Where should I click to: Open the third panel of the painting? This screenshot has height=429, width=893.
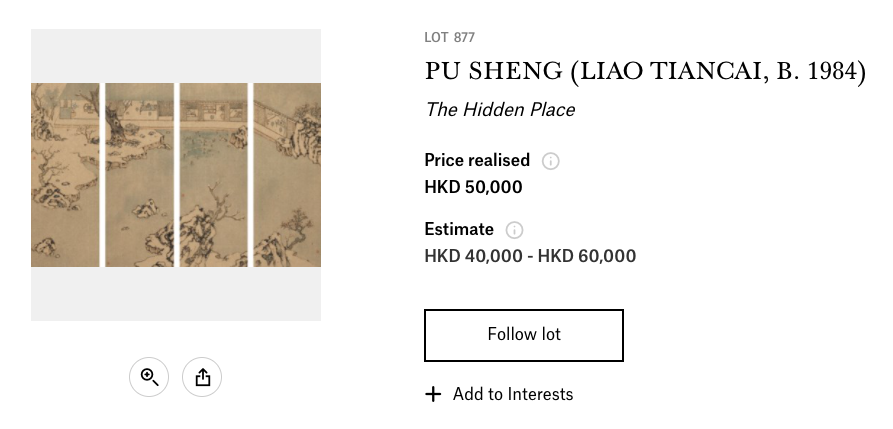(x=214, y=175)
